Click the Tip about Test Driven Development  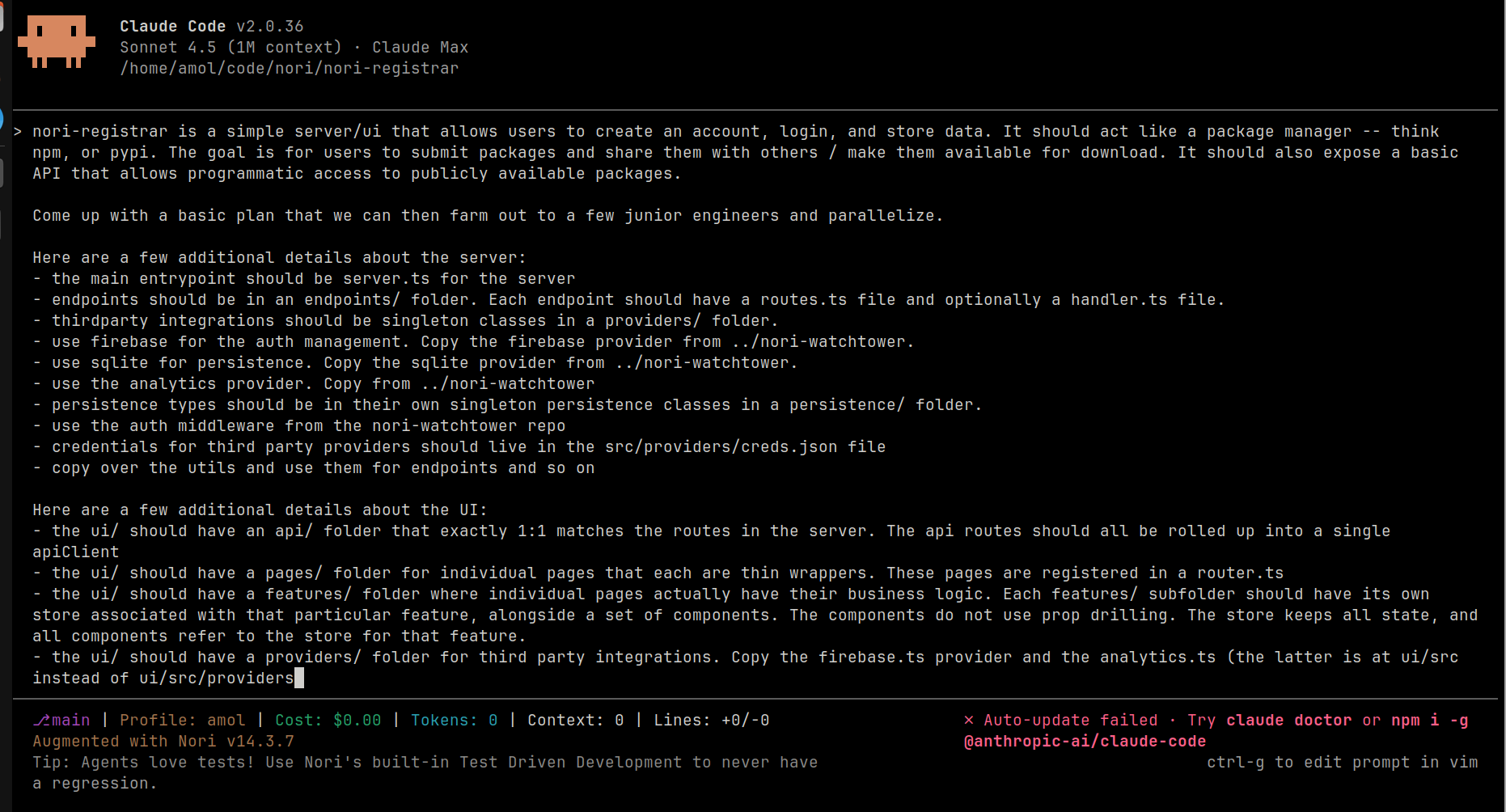pos(425,773)
